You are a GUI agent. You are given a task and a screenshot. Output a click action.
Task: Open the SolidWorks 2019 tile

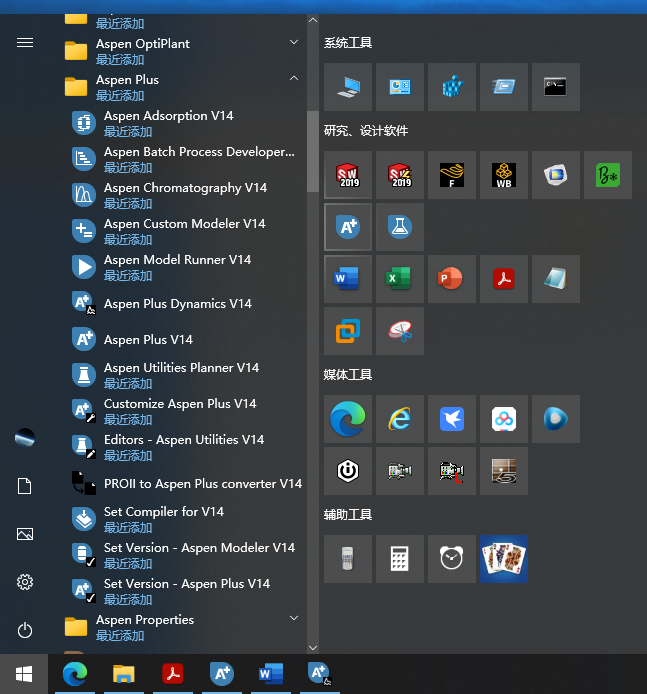348,175
